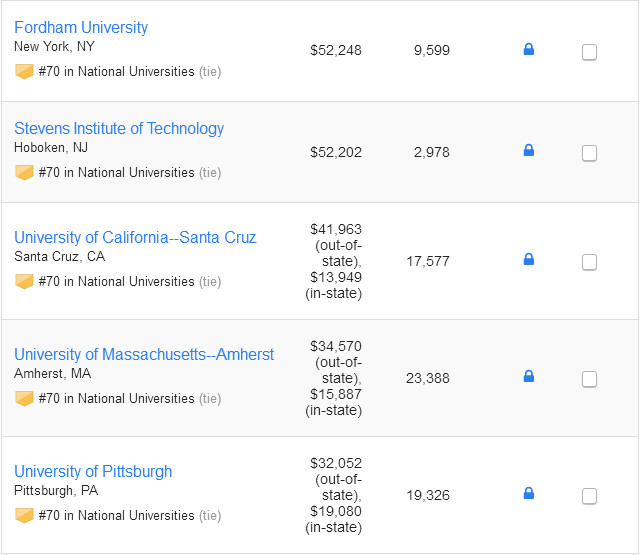Click the lock icon in Fordham University row
The width and height of the screenshot is (640, 555).
(529, 49)
